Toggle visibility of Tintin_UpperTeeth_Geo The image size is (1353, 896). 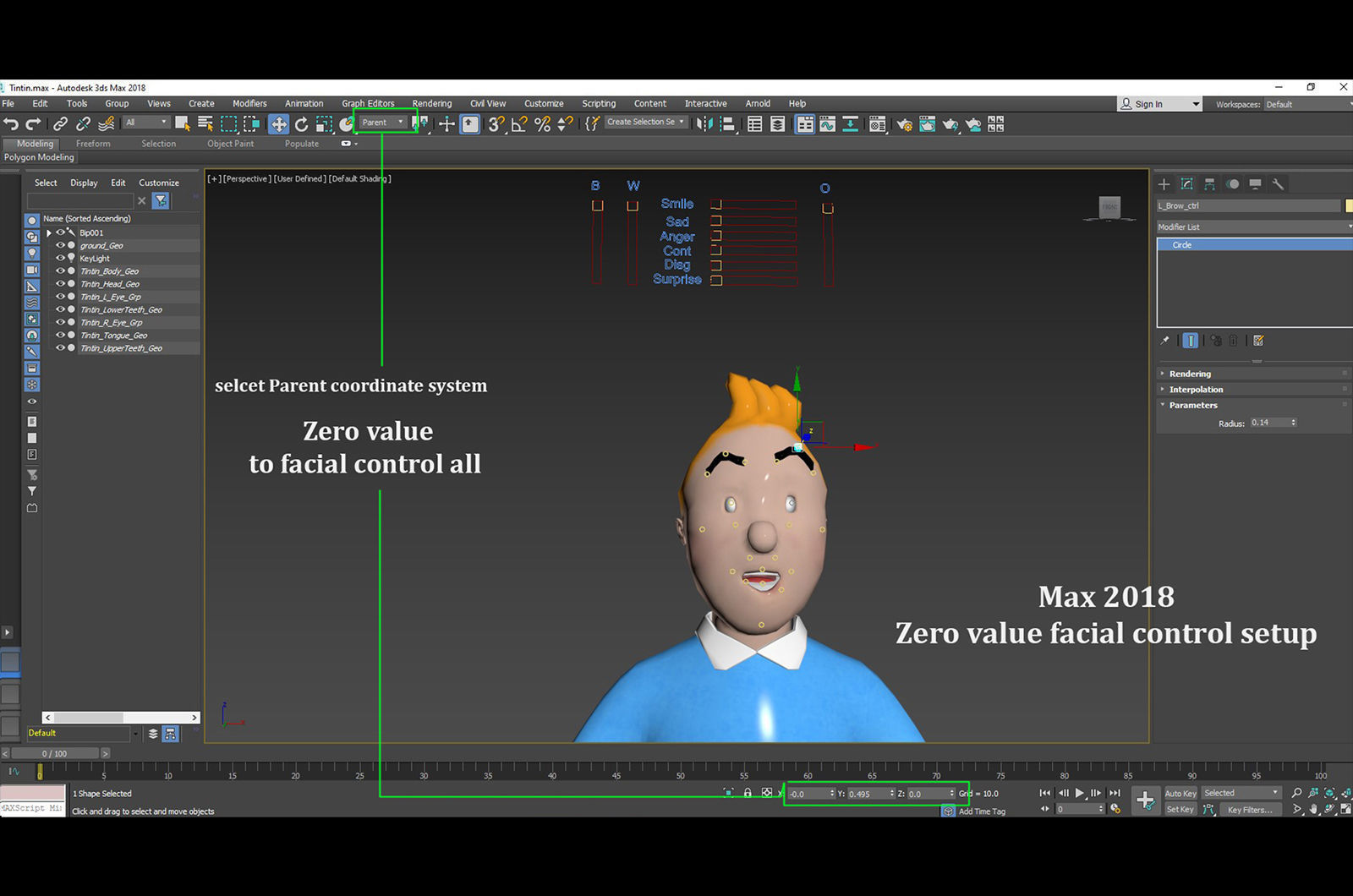click(x=60, y=347)
